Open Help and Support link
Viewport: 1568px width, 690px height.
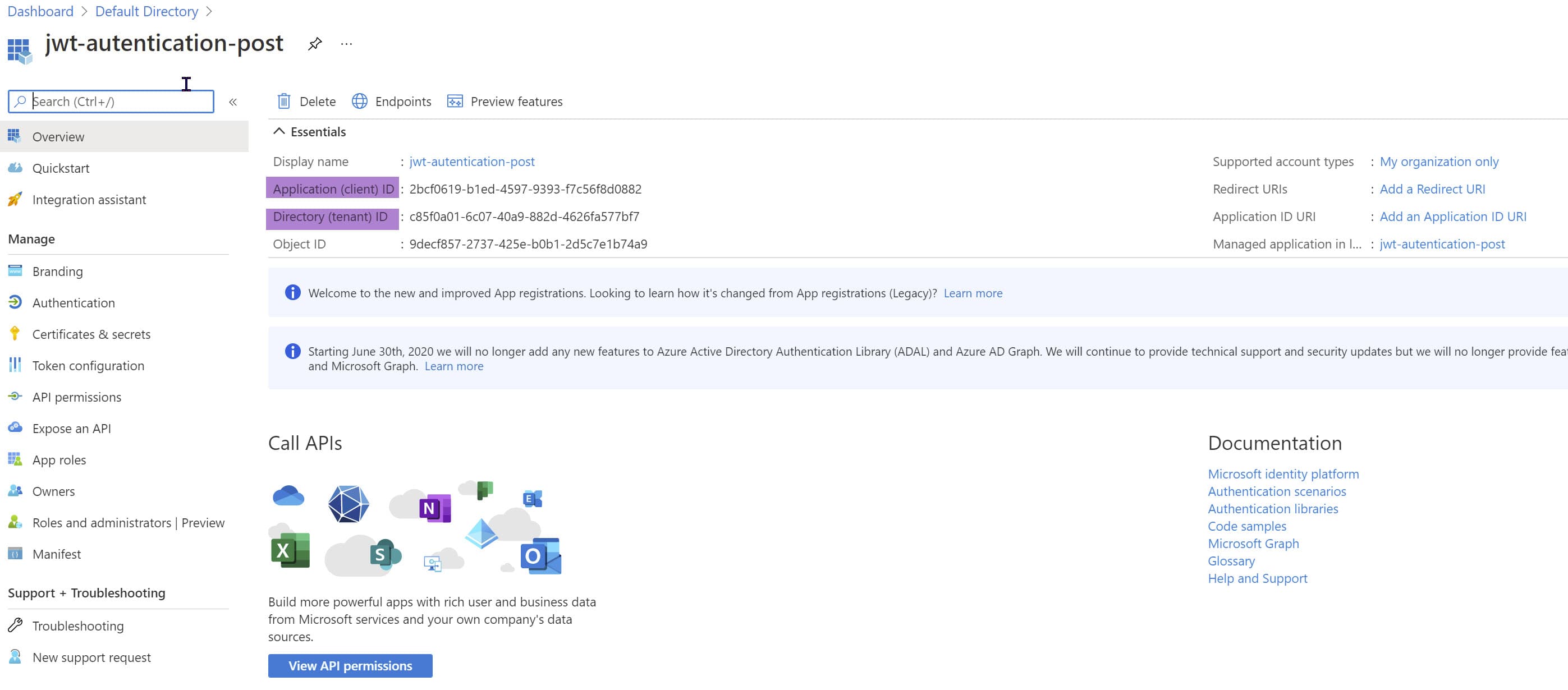click(1257, 578)
